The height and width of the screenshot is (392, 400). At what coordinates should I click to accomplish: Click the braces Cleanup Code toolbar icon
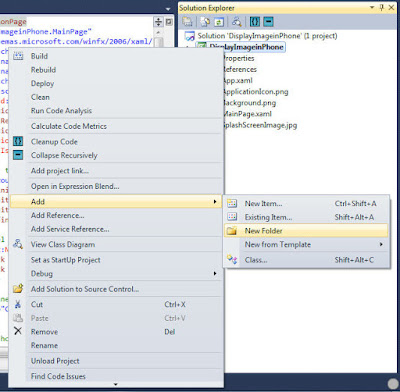point(255,22)
